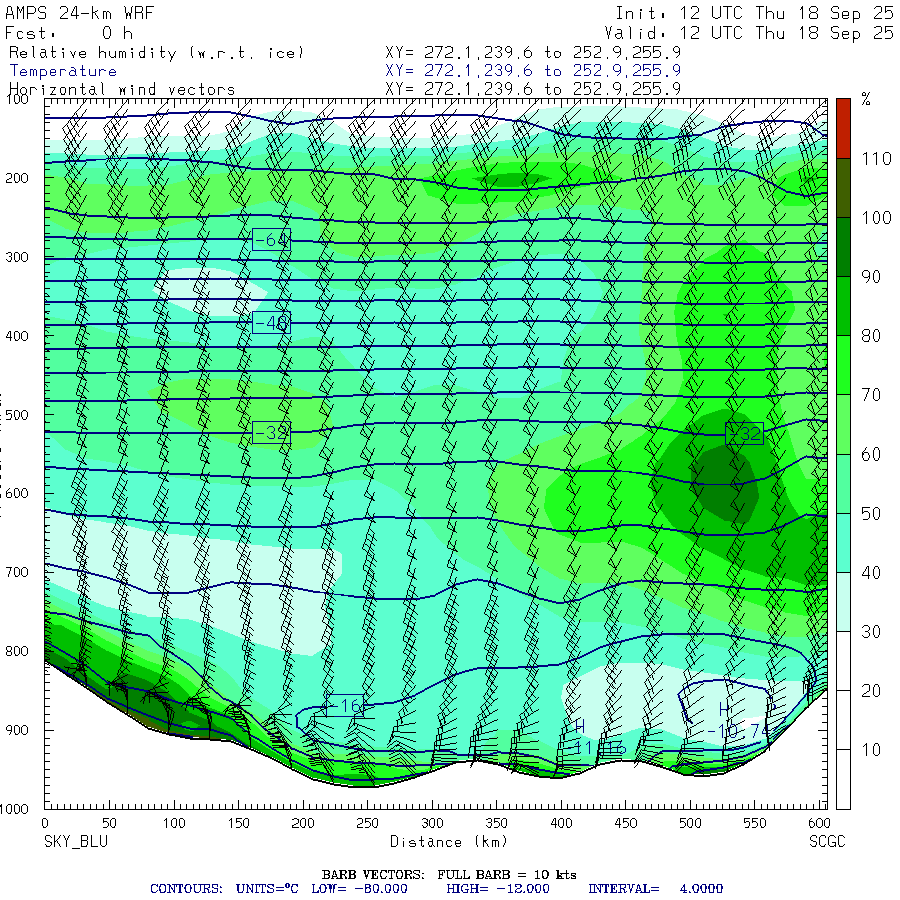The height and width of the screenshot is (900, 900).
Task: Select the '110' color bar label
Action: coord(876,158)
